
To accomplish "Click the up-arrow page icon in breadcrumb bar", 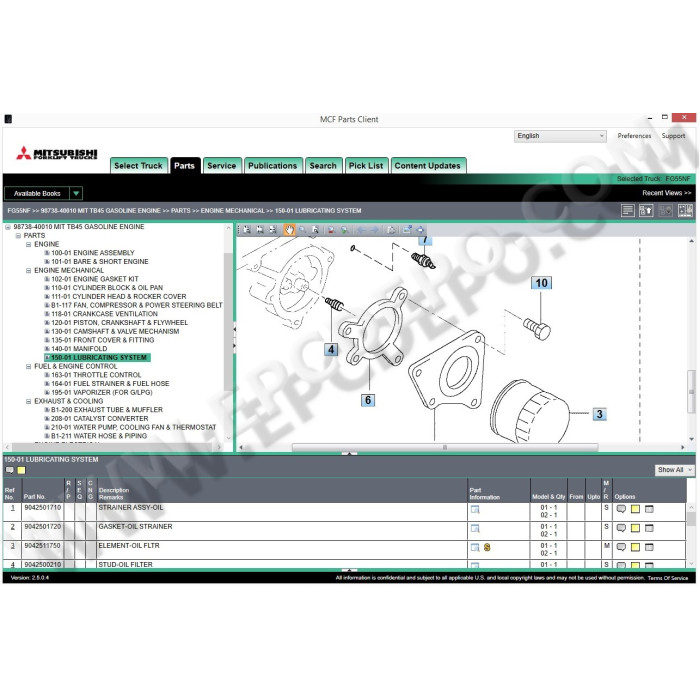I will [x=646, y=210].
